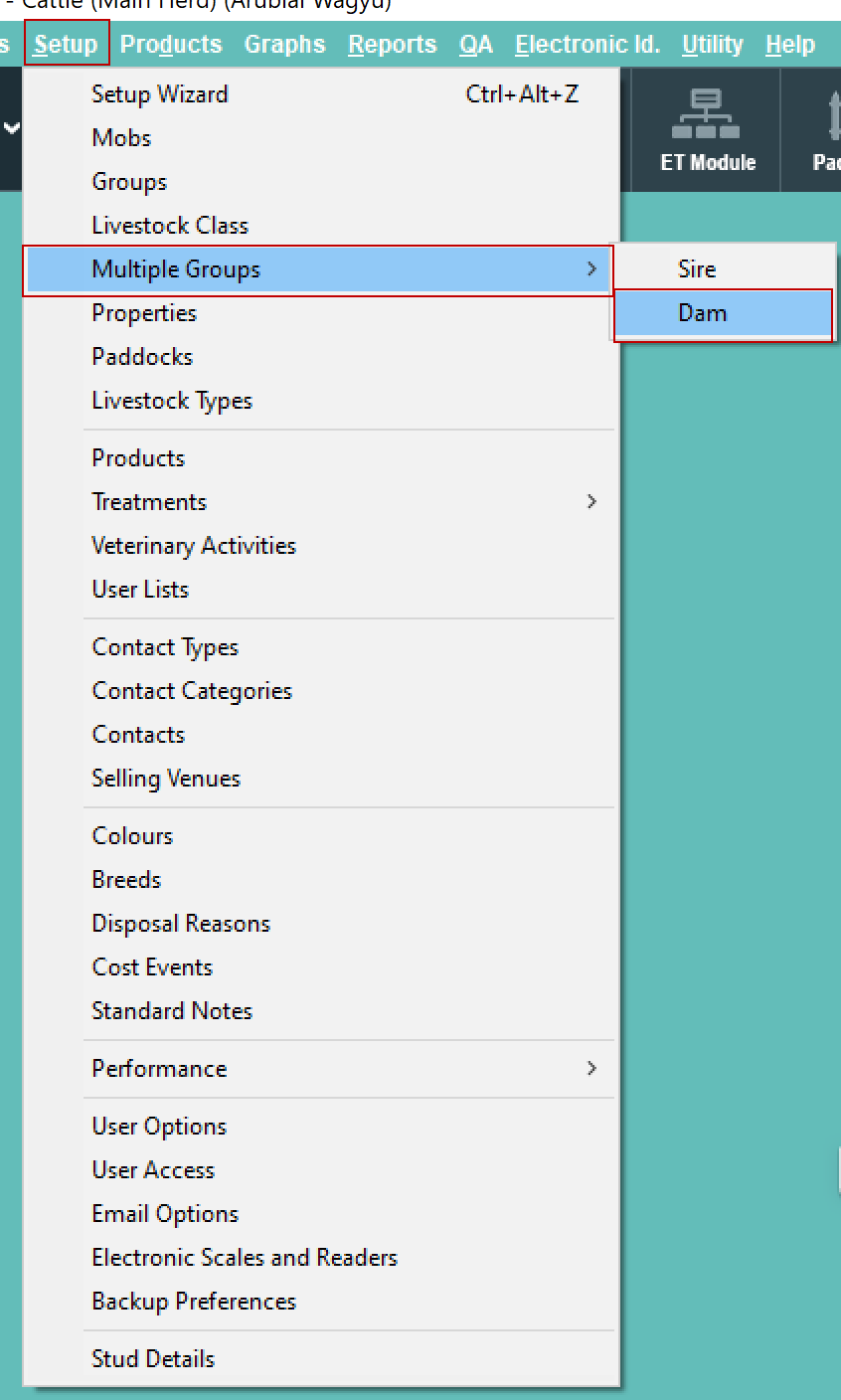Click the toolbar chevron dropdown at the left edge
The width and height of the screenshot is (841, 1400).
coord(11,129)
